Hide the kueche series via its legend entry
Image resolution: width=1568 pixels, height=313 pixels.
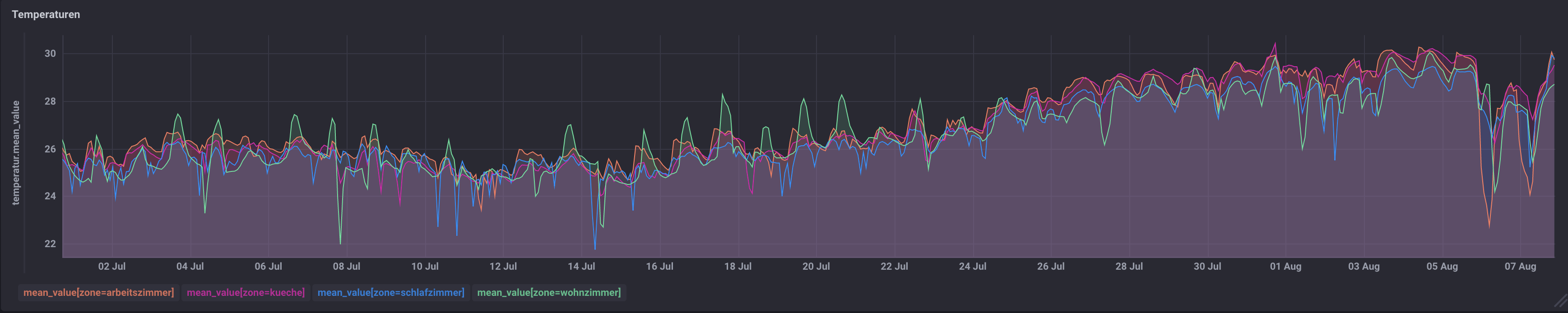(245, 293)
